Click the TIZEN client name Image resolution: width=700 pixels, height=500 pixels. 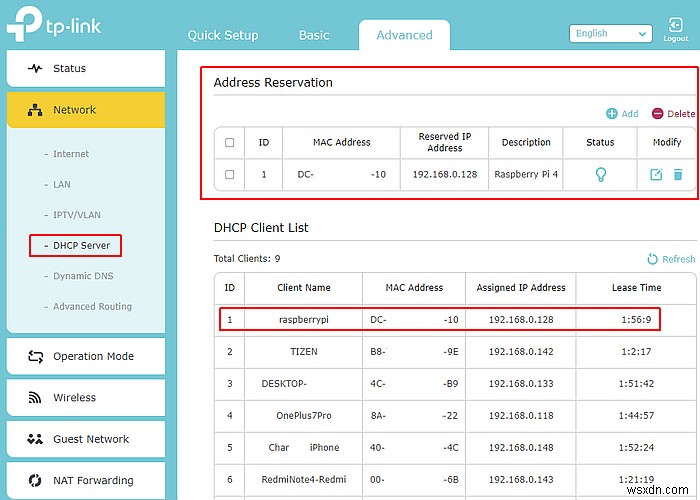(304, 352)
